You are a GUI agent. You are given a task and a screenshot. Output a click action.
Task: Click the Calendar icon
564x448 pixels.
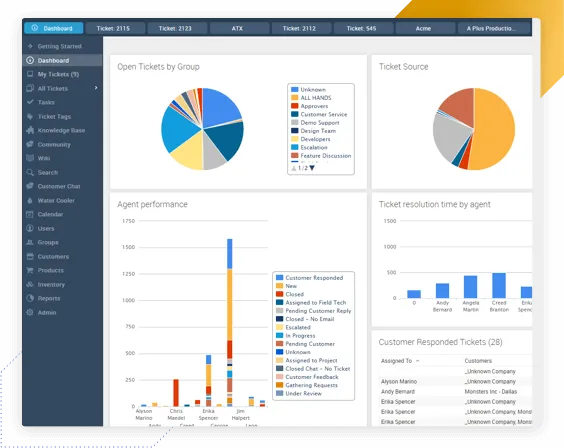[x=30, y=214]
